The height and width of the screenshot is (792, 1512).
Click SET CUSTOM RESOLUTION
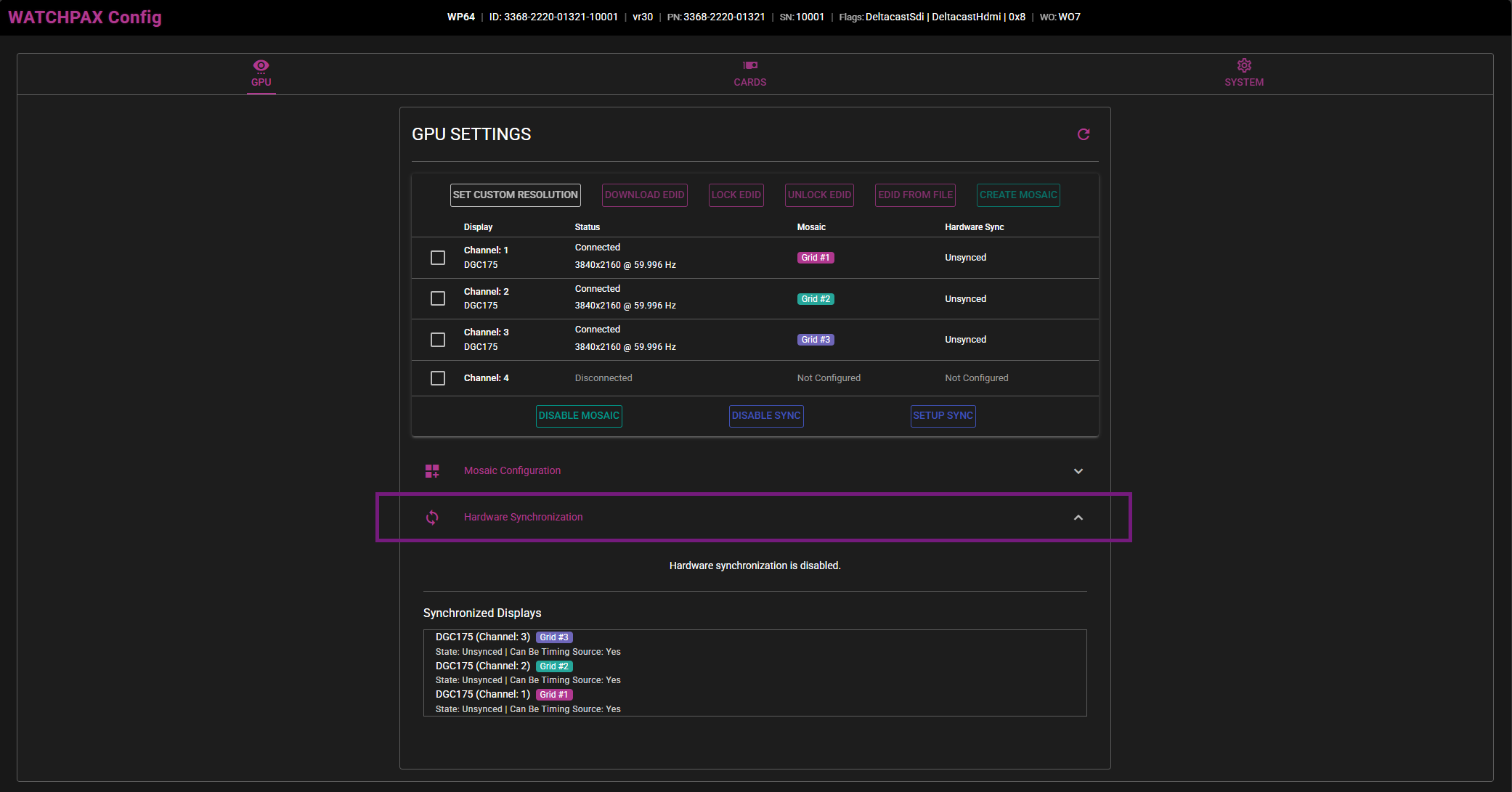pos(515,195)
